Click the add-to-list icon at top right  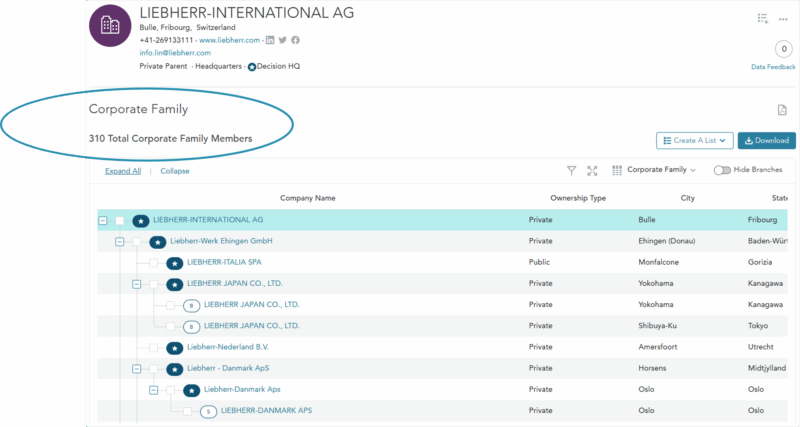[x=763, y=19]
